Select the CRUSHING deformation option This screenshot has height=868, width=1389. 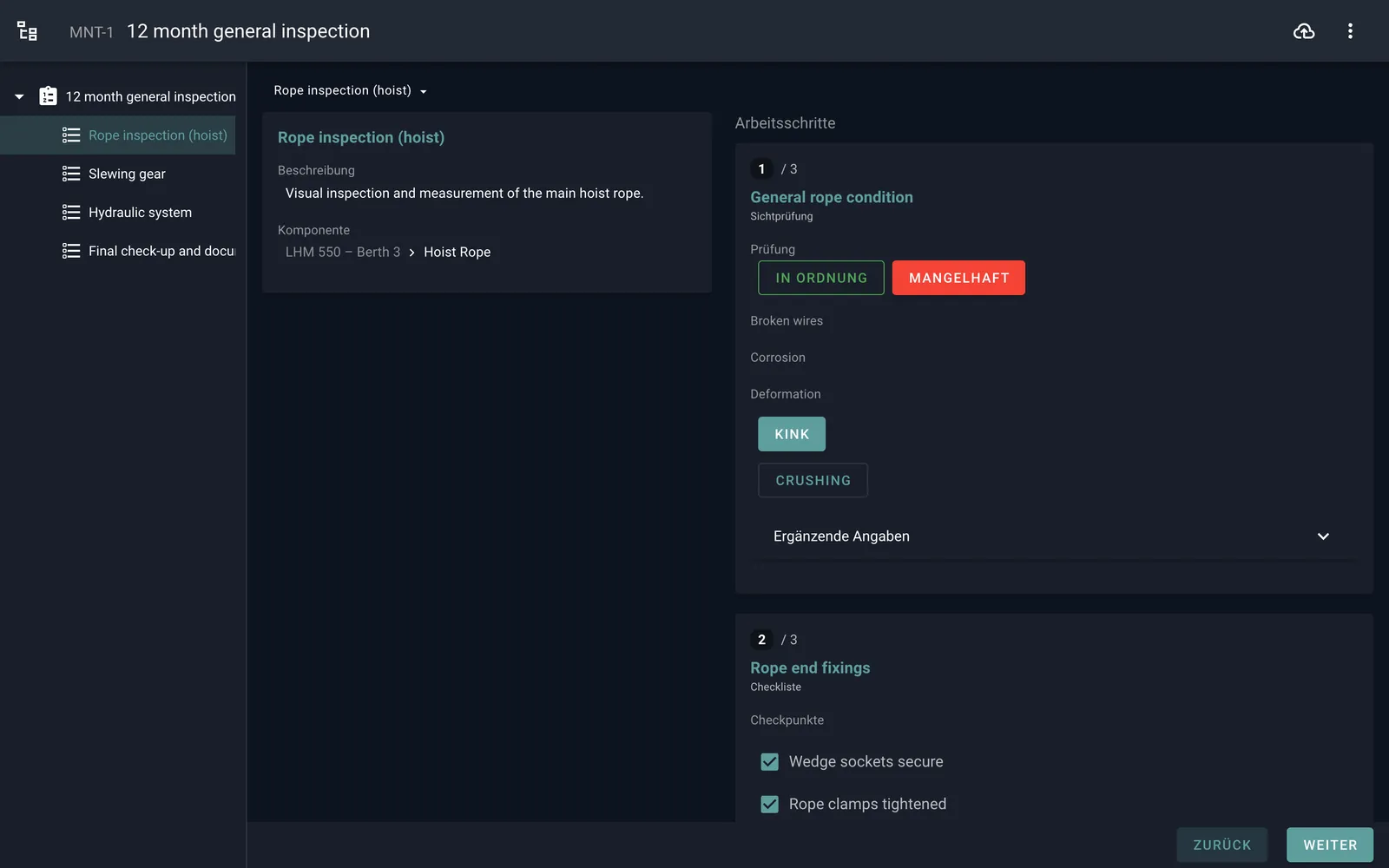point(813,480)
